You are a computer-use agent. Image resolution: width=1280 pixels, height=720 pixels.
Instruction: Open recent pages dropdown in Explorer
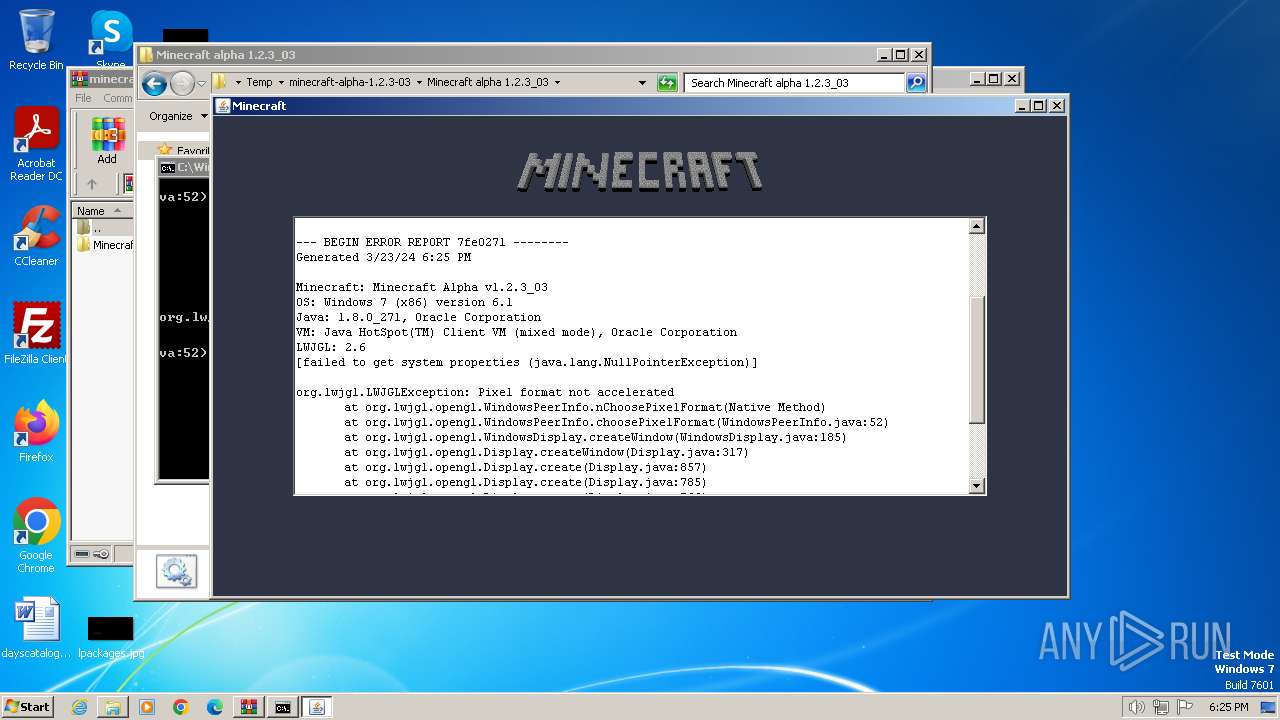point(201,83)
